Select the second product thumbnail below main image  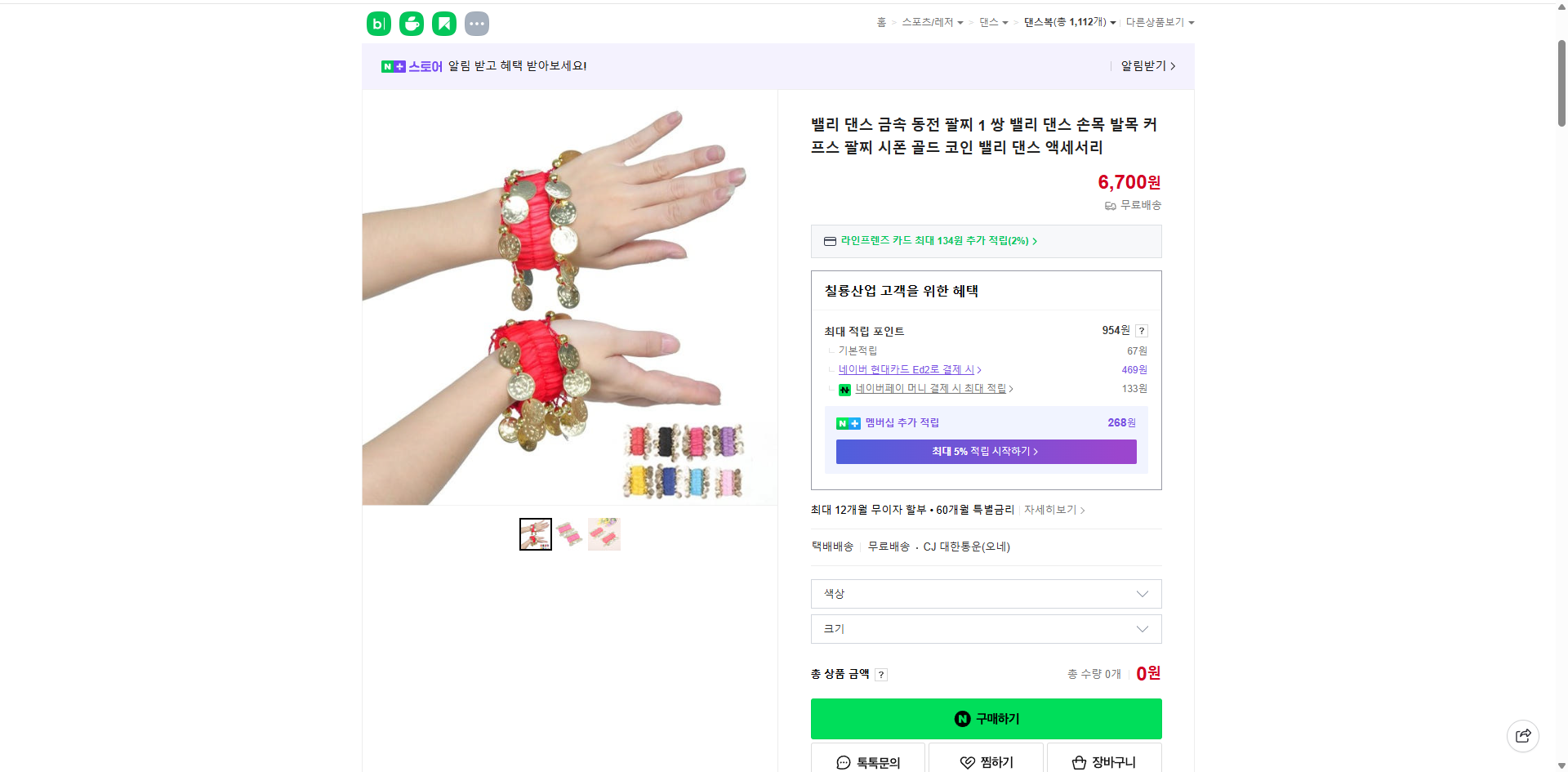coord(570,533)
